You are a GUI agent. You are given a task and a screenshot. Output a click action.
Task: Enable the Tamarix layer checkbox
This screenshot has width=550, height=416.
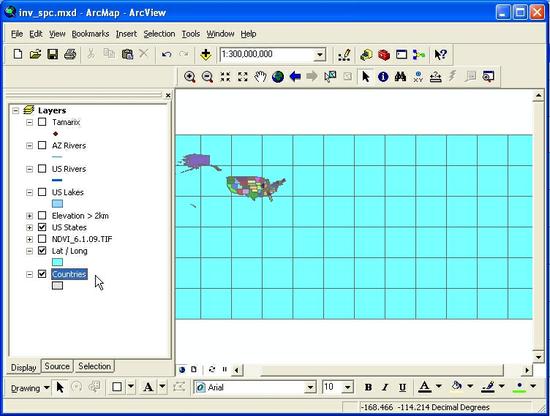click(42, 122)
